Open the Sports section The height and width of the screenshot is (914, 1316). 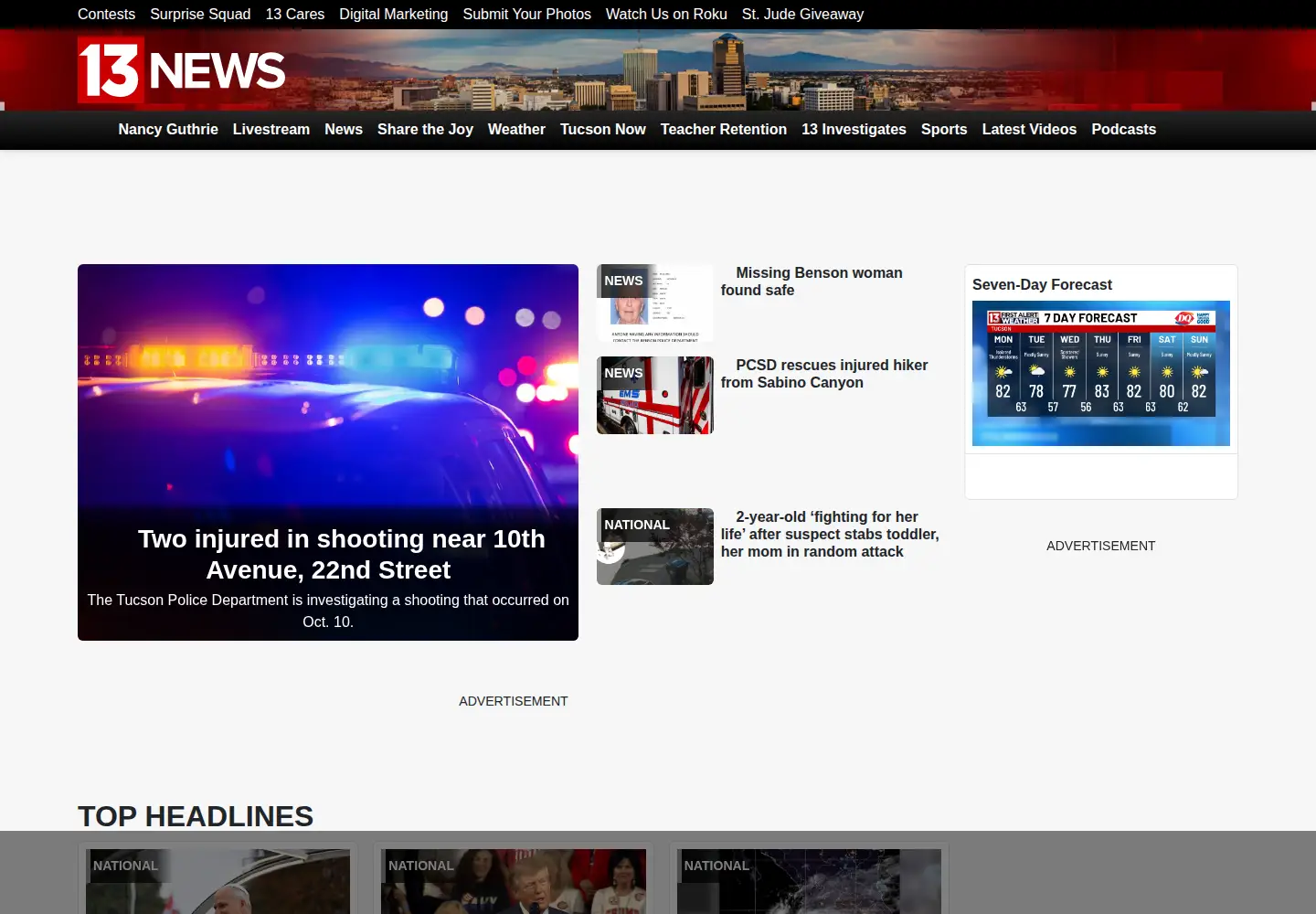tap(944, 130)
